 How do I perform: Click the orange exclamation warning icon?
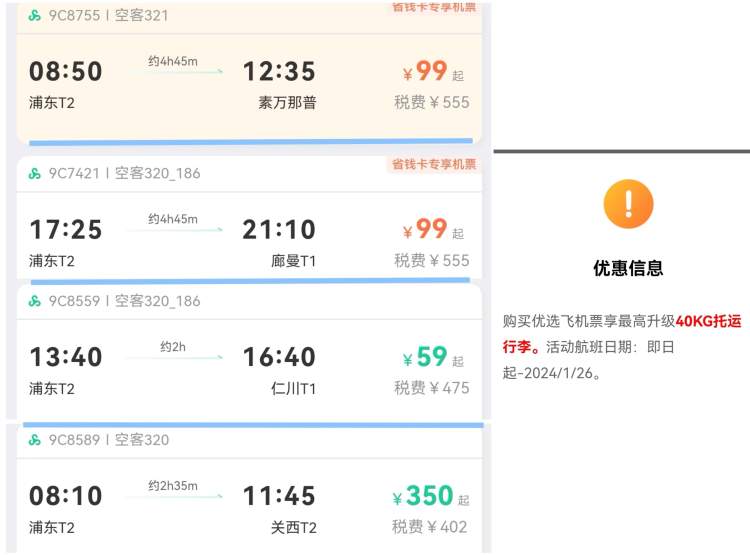point(628,204)
